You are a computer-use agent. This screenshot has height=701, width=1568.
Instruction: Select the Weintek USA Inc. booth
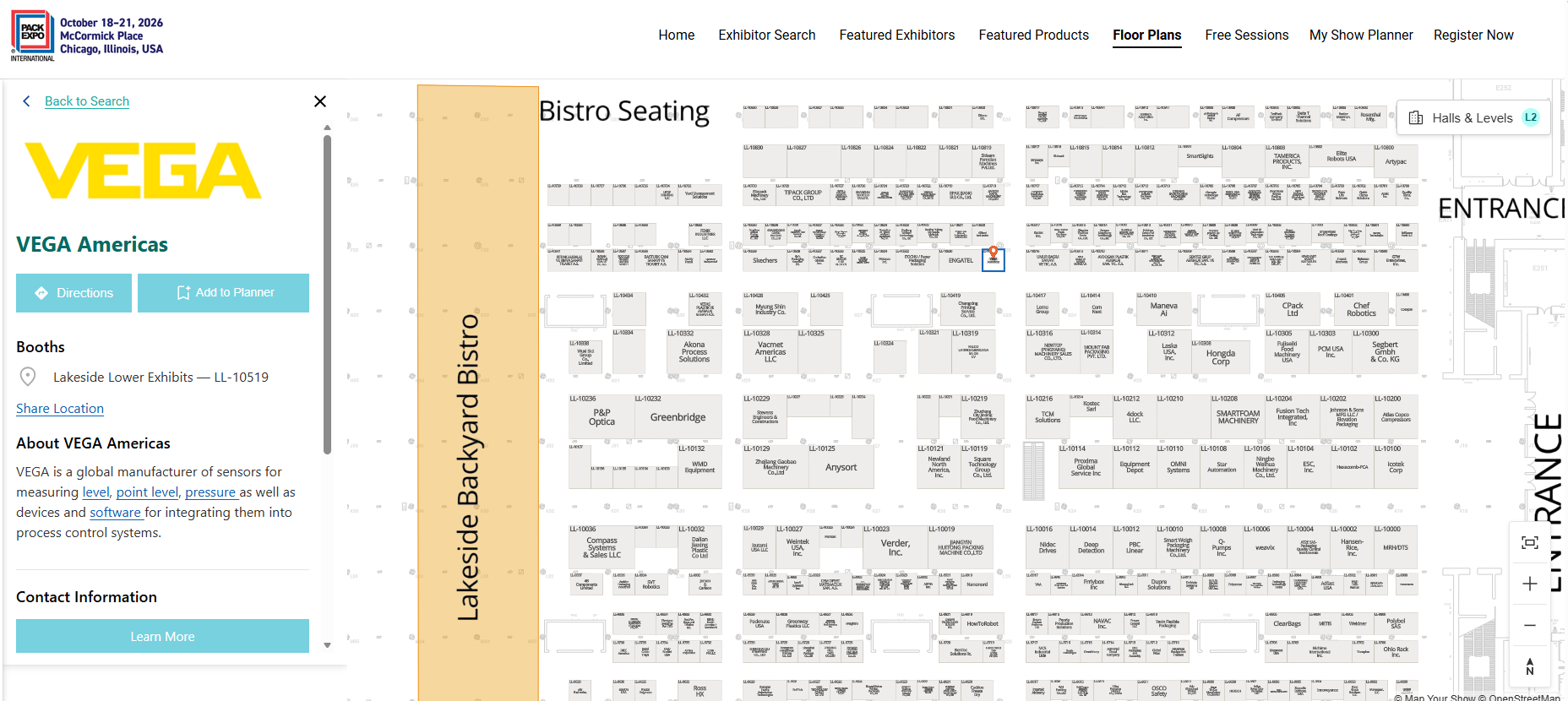click(x=798, y=547)
